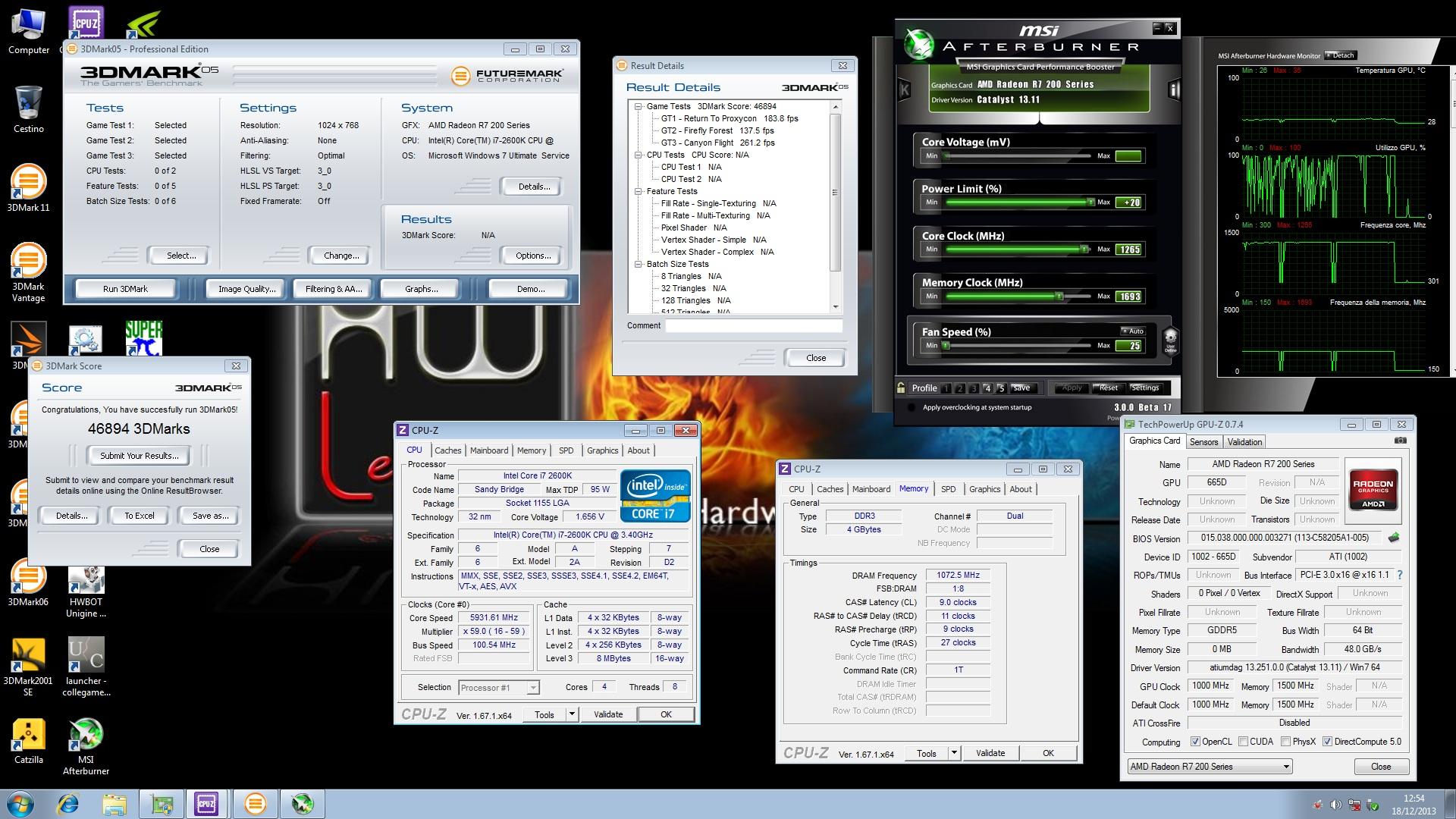Click Afterburner Reset button
This screenshot has height=819, width=1456.
(x=1108, y=388)
